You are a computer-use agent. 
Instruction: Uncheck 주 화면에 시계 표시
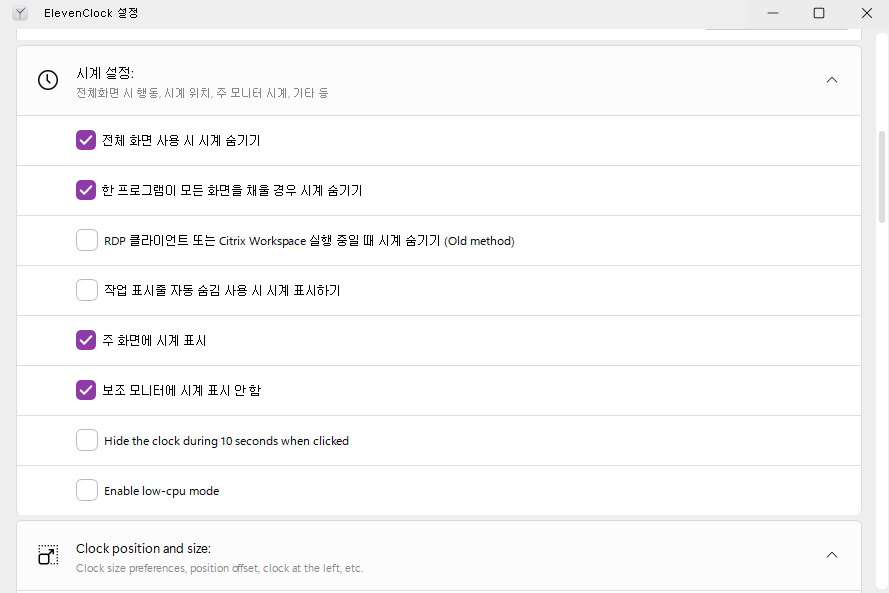click(86, 340)
